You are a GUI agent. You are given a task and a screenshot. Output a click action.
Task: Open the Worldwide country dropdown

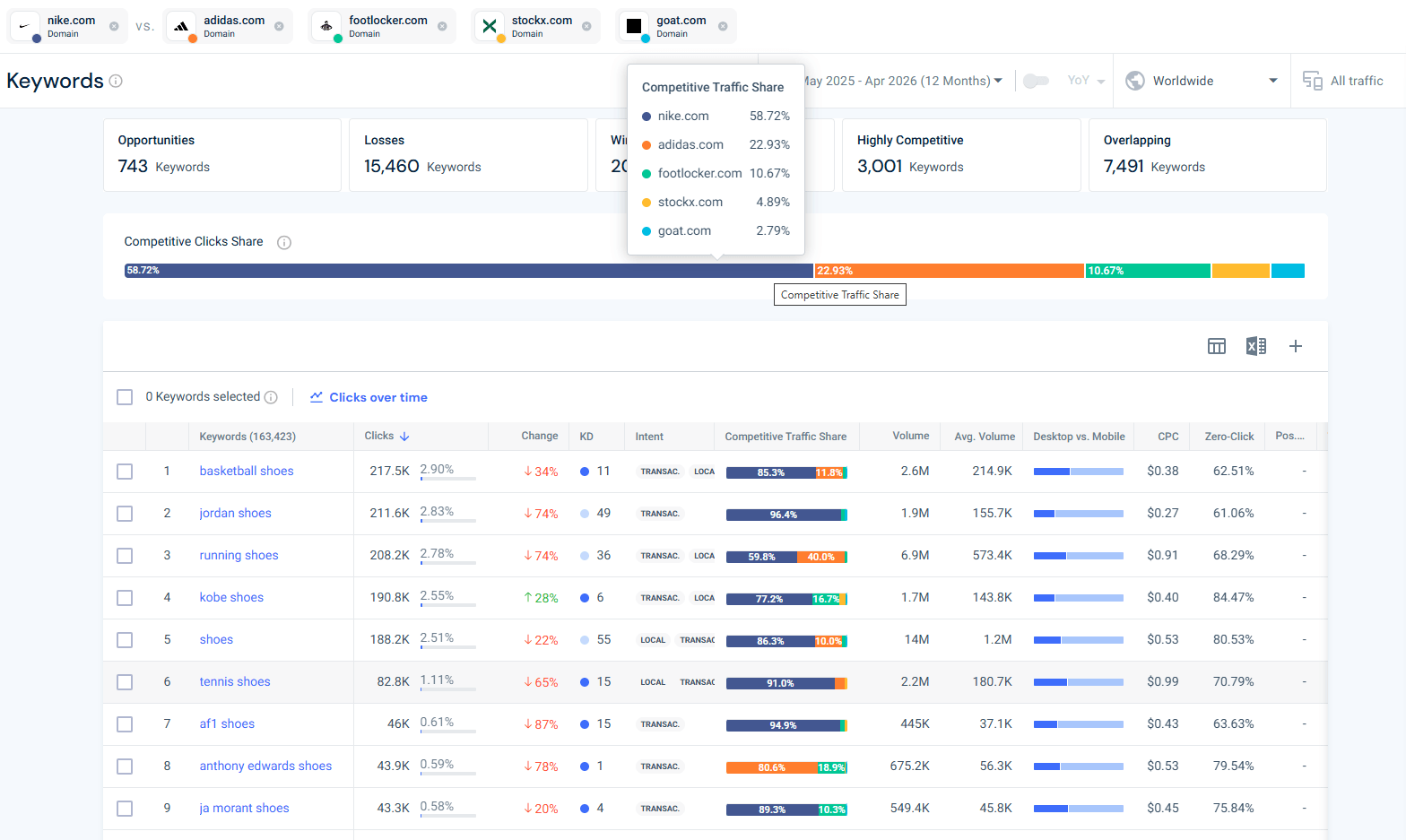pos(1202,81)
